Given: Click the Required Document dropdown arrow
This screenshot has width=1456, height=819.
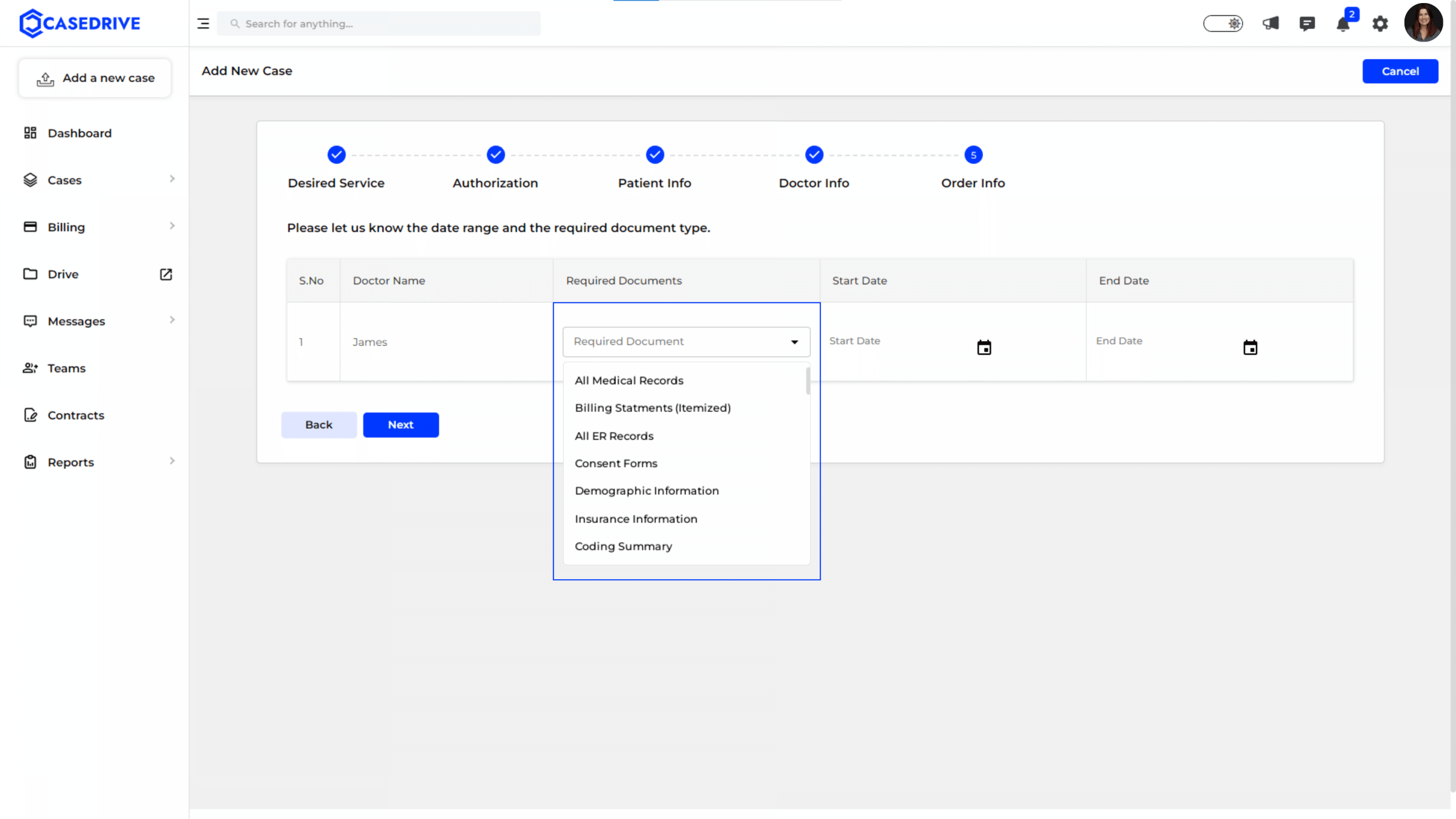Looking at the screenshot, I should point(794,342).
